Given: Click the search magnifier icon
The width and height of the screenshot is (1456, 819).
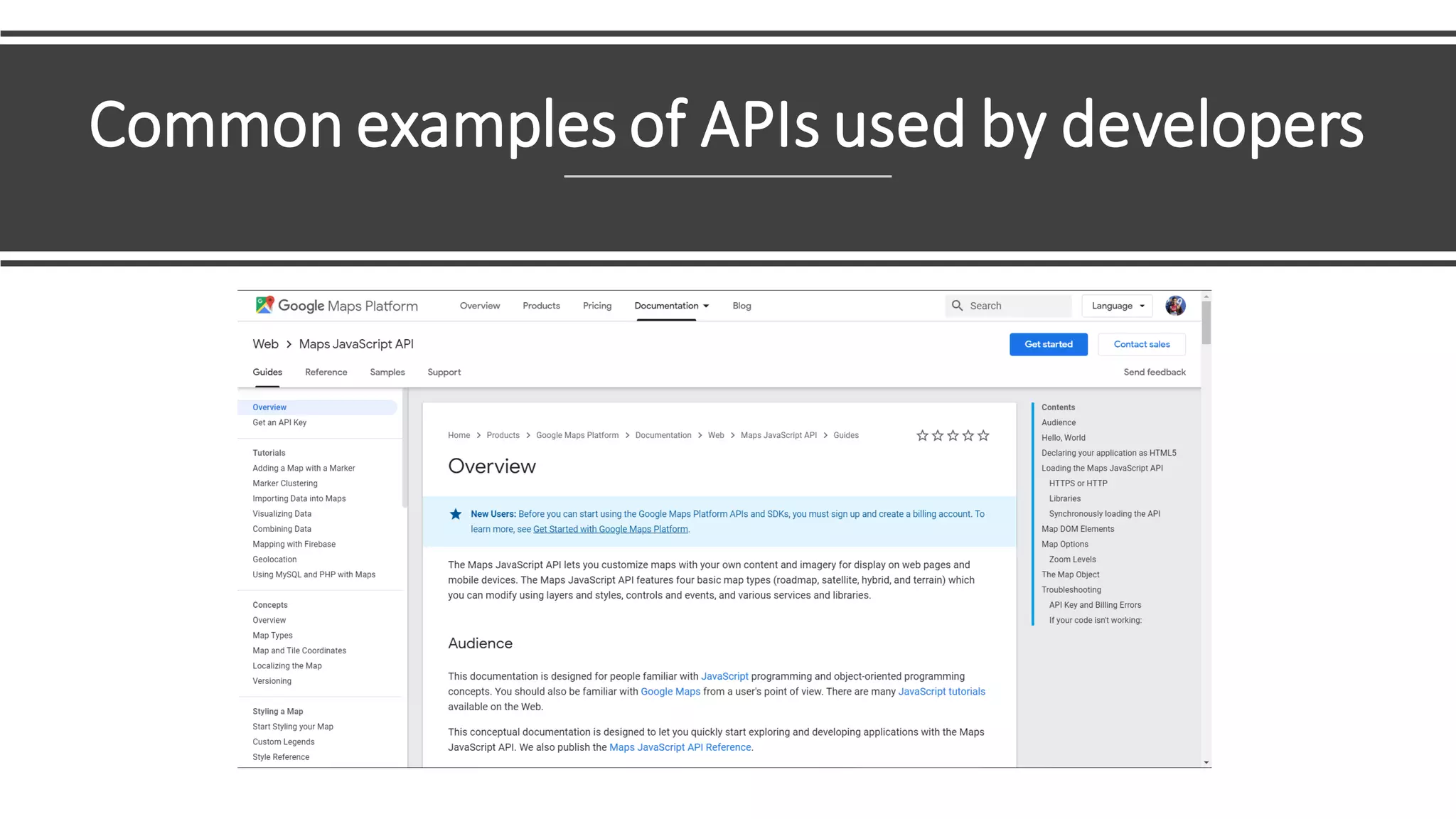Looking at the screenshot, I should click(957, 306).
